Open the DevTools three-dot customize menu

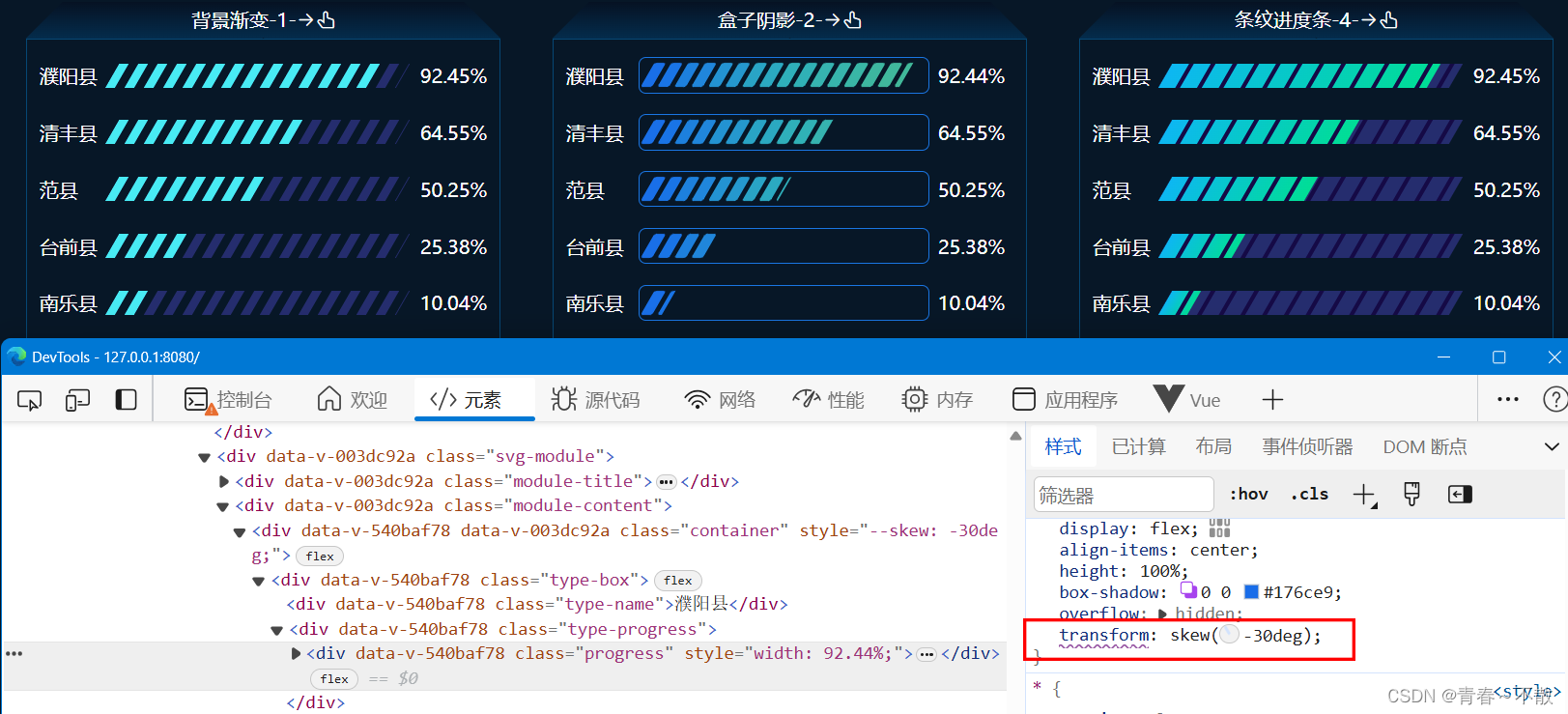(1508, 399)
